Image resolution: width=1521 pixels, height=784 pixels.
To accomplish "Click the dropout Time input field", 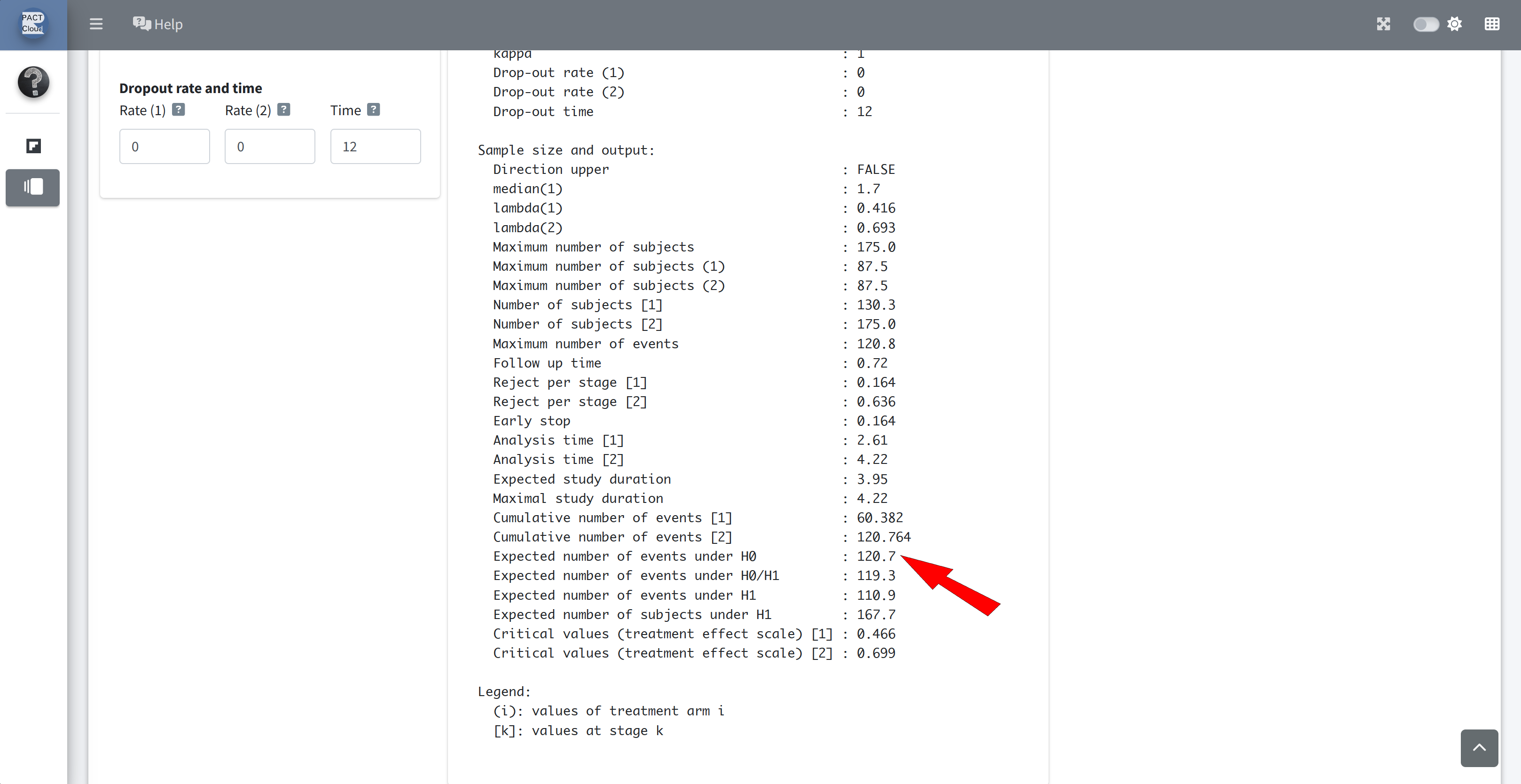I will pos(375,146).
